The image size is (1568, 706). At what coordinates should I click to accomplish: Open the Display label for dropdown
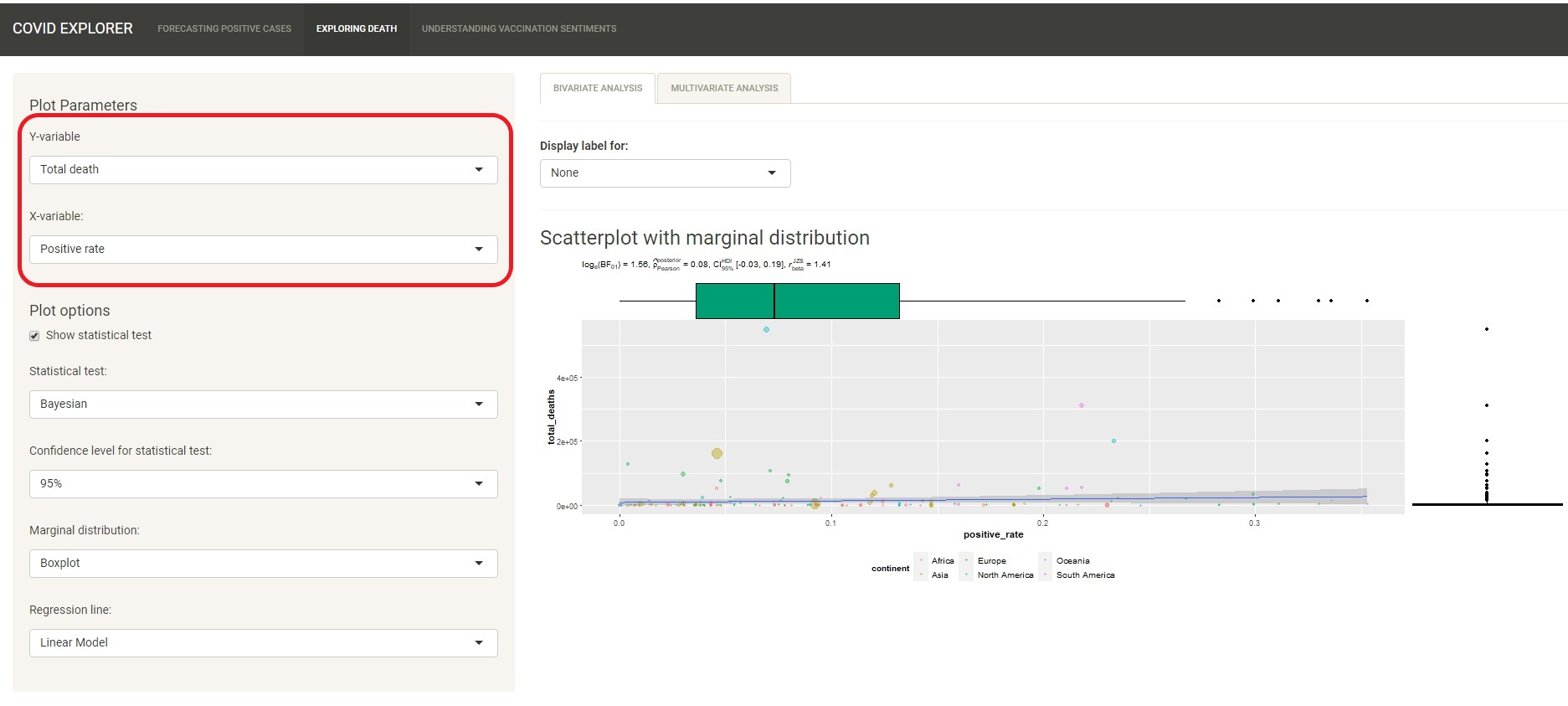(665, 173)
